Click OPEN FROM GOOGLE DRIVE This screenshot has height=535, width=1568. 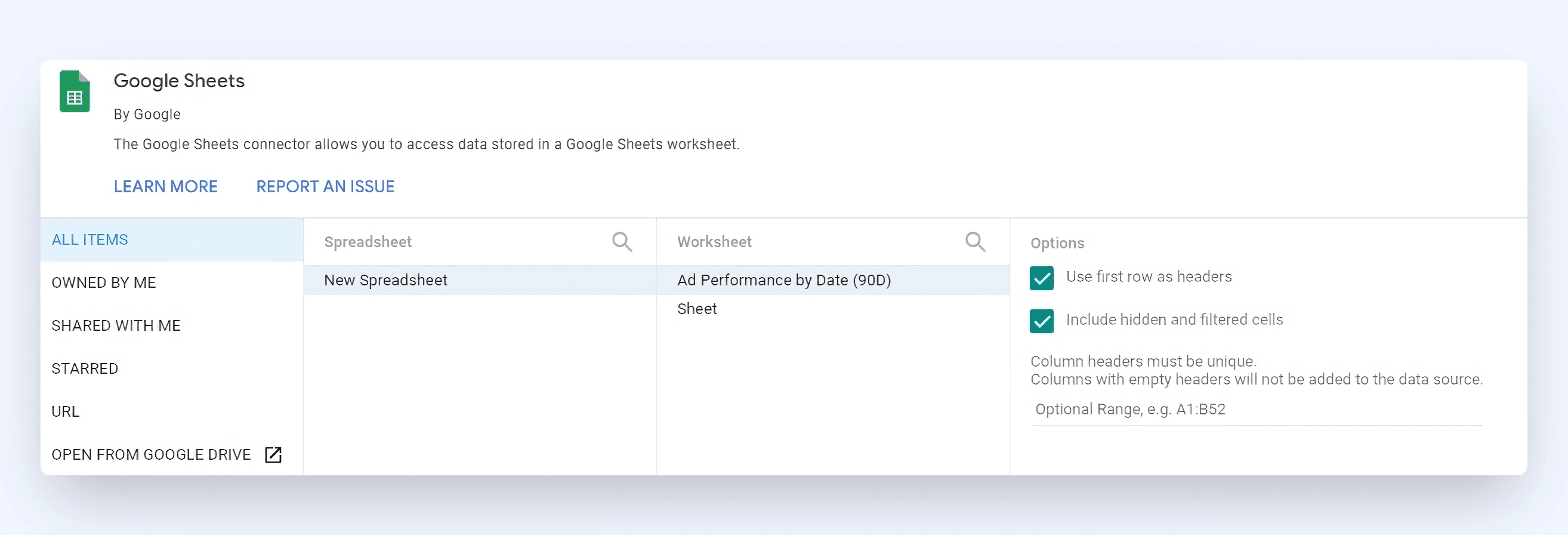(x=151, y=454)
